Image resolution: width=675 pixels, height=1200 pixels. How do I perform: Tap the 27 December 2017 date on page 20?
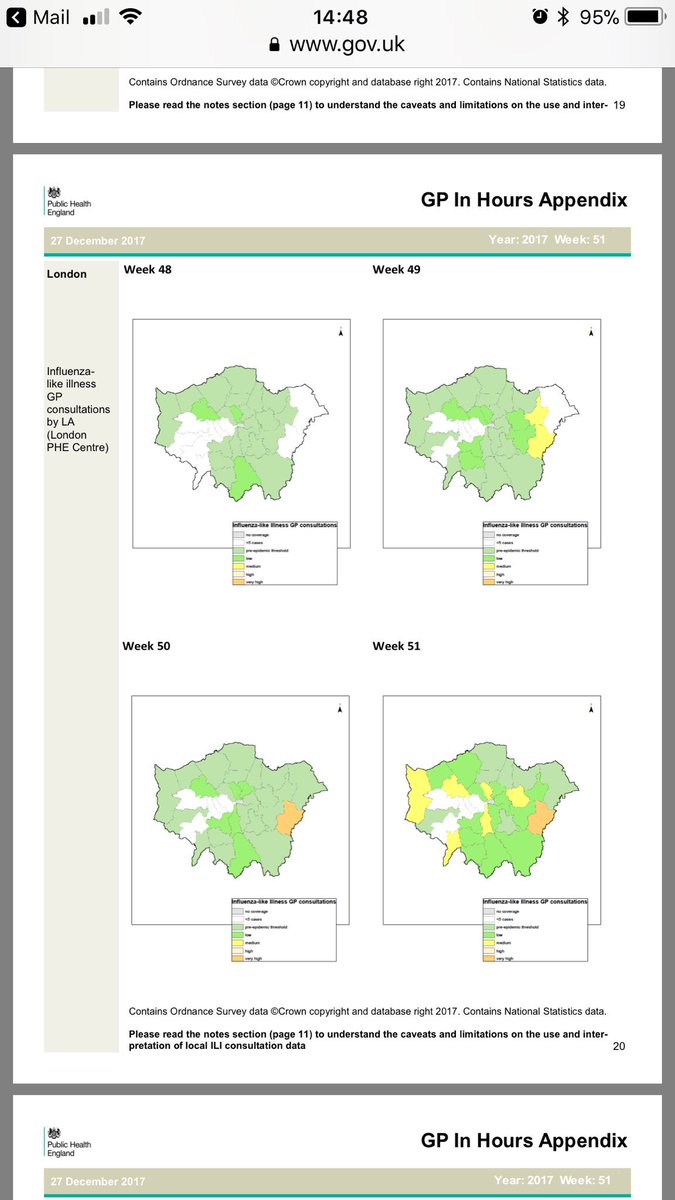pos(99,241)
